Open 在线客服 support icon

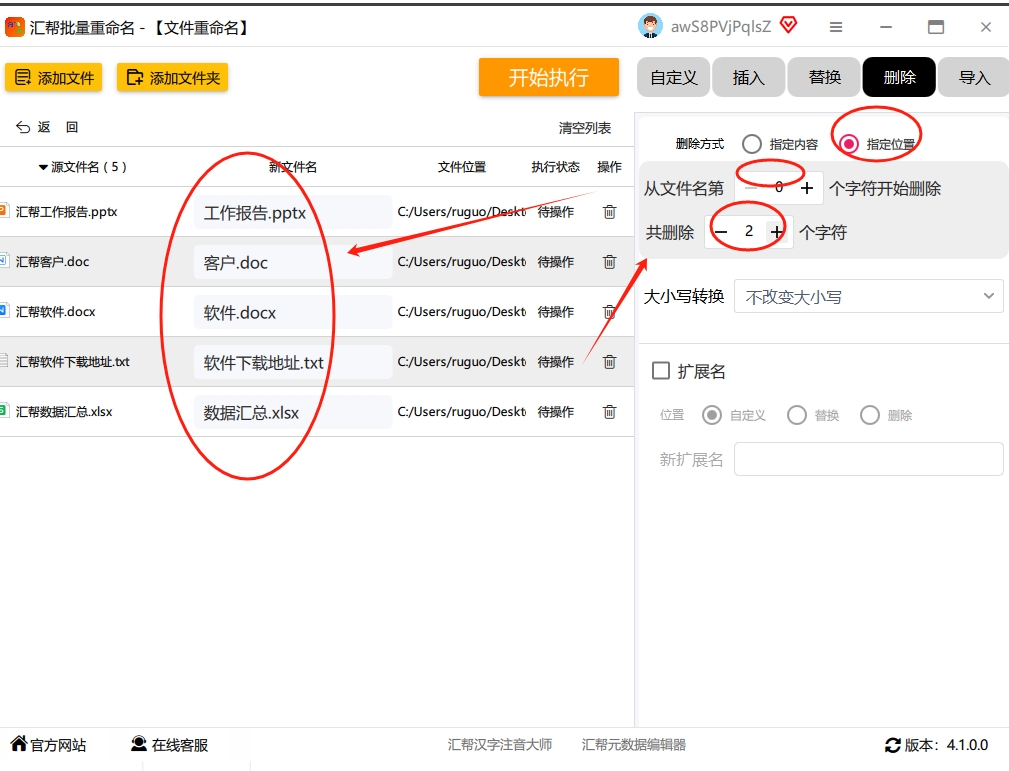pos(138,744)
